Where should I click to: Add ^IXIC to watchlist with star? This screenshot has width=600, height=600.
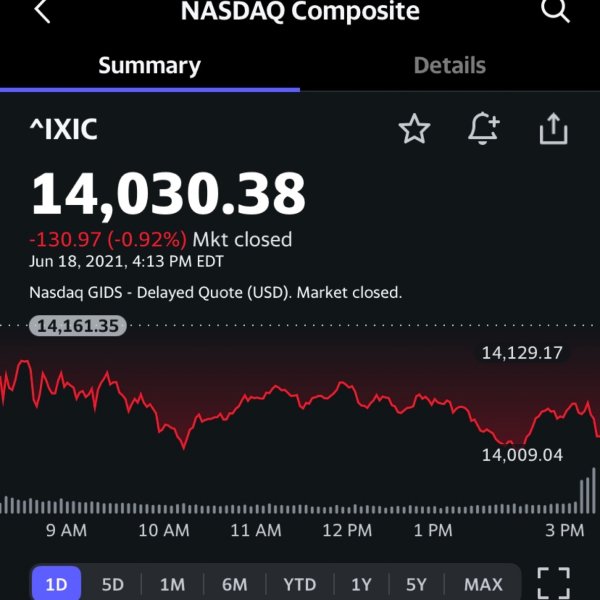click(414, 129)
